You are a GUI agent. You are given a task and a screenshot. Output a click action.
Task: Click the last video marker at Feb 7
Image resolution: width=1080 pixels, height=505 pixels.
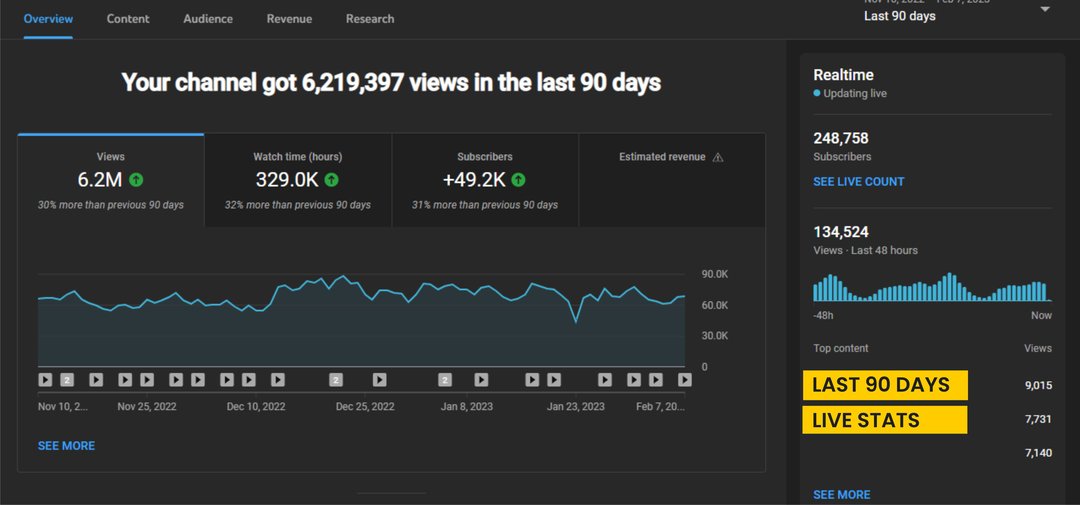click(685, 380)
